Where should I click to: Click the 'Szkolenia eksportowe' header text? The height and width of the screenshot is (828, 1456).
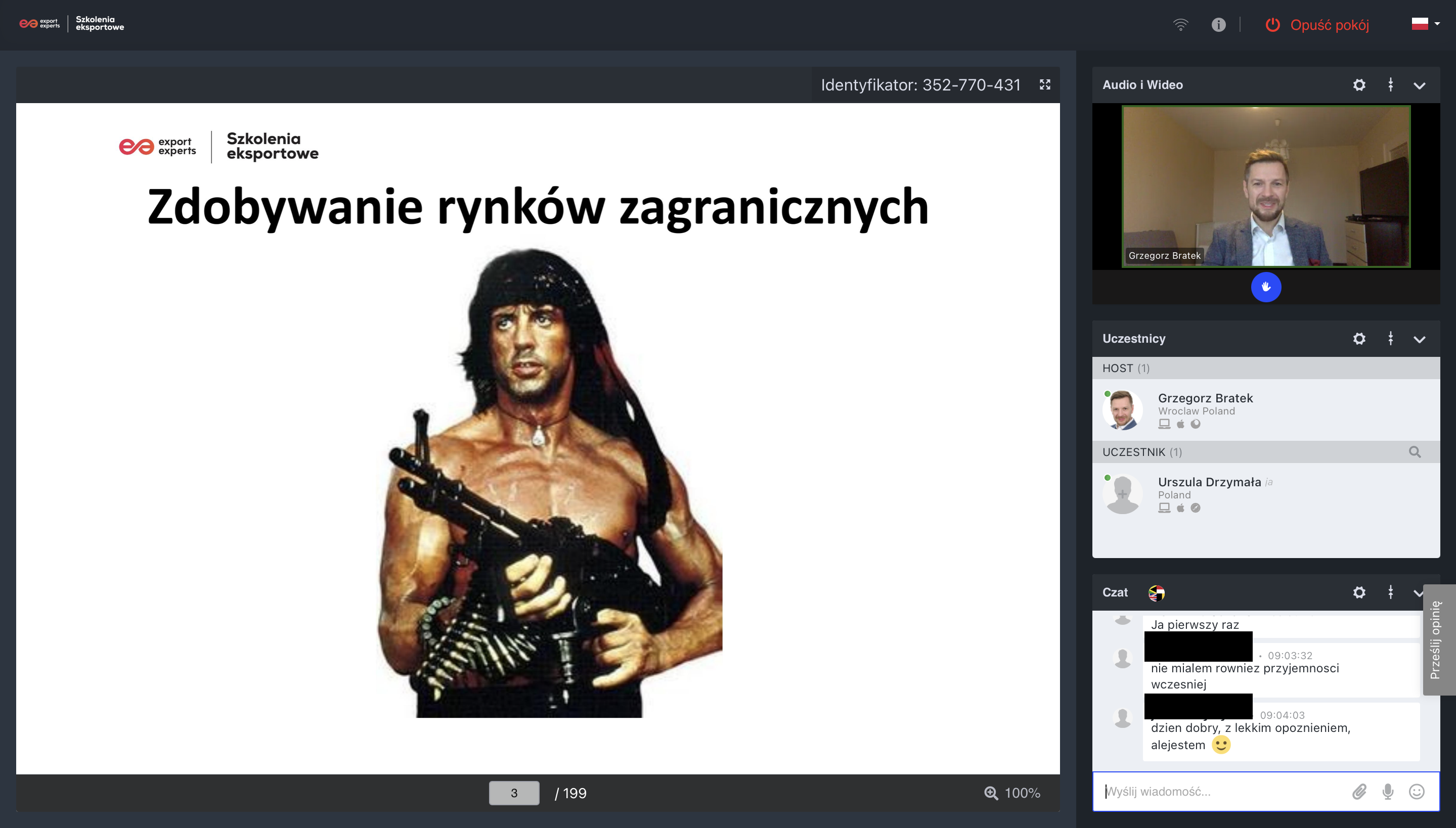click(100, 23)
